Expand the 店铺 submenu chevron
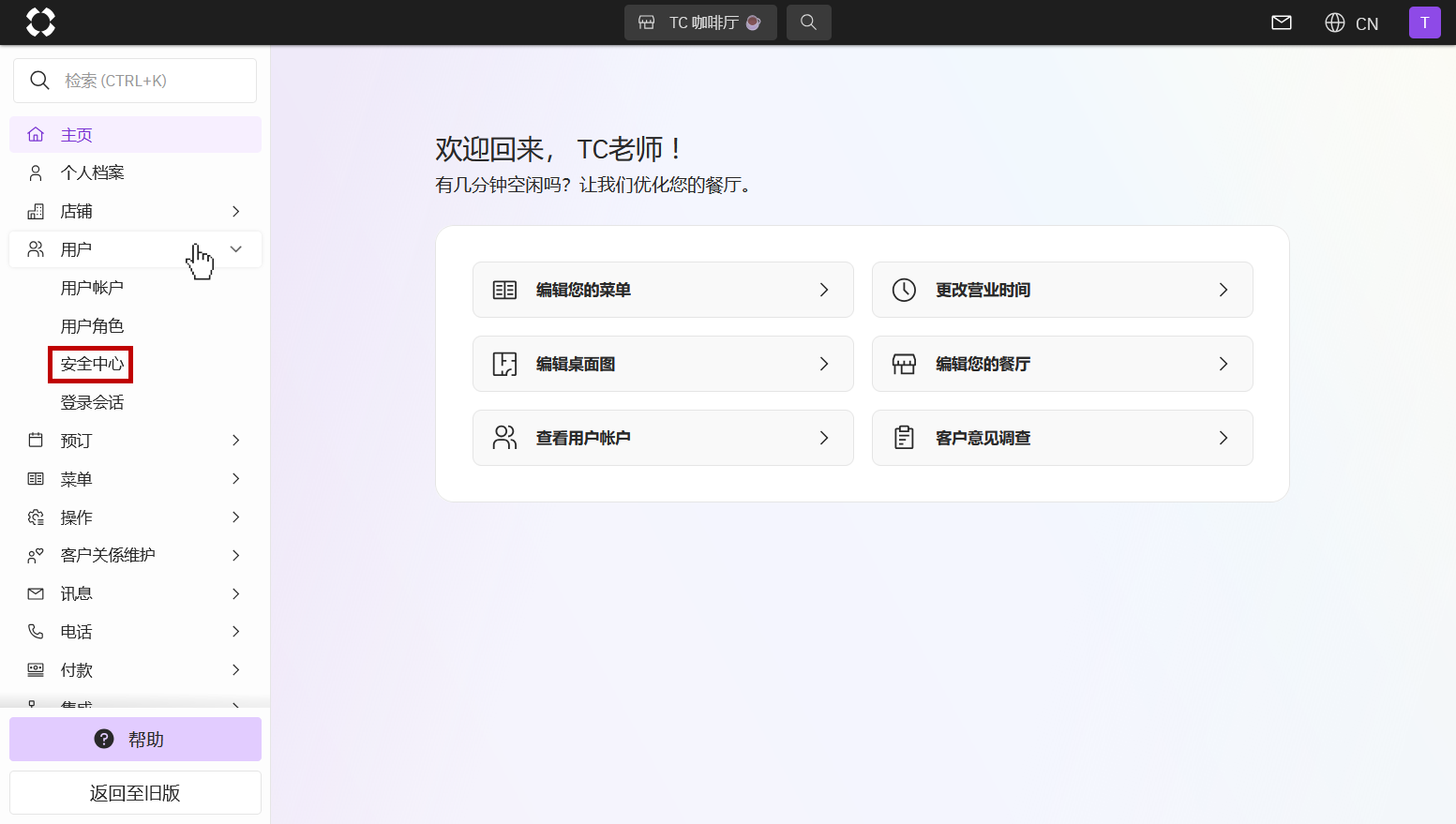Screen dimensions: 1456x824 tap(236, 211)
